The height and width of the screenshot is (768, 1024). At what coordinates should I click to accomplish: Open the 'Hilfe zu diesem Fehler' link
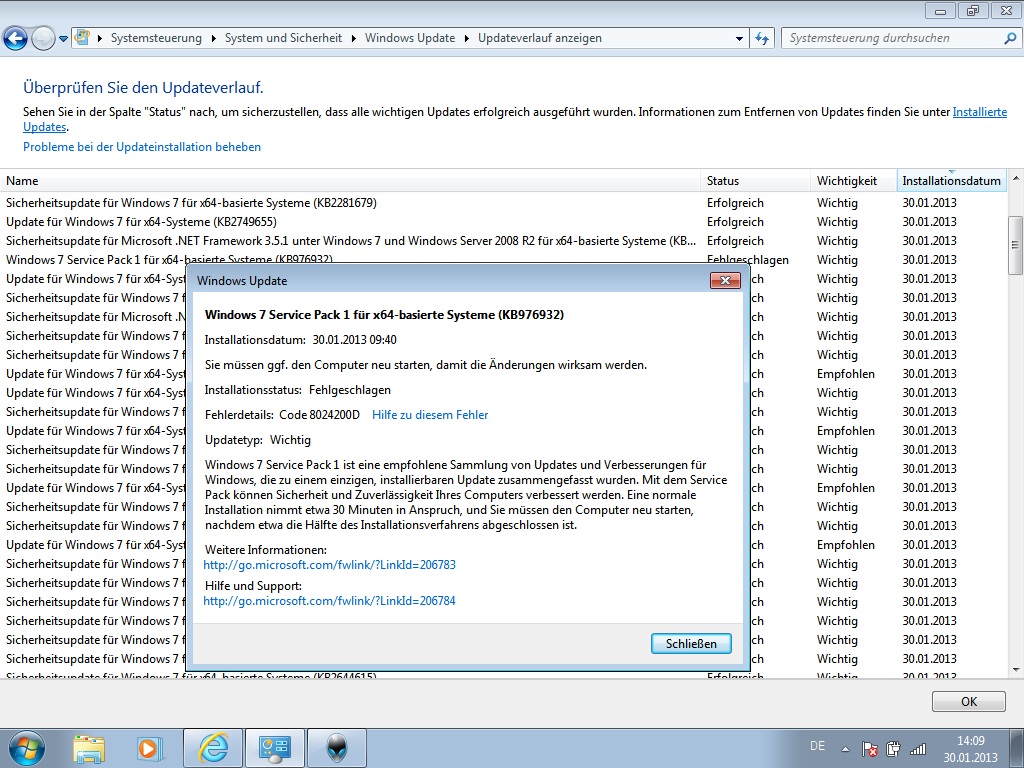tap(430, 415)
